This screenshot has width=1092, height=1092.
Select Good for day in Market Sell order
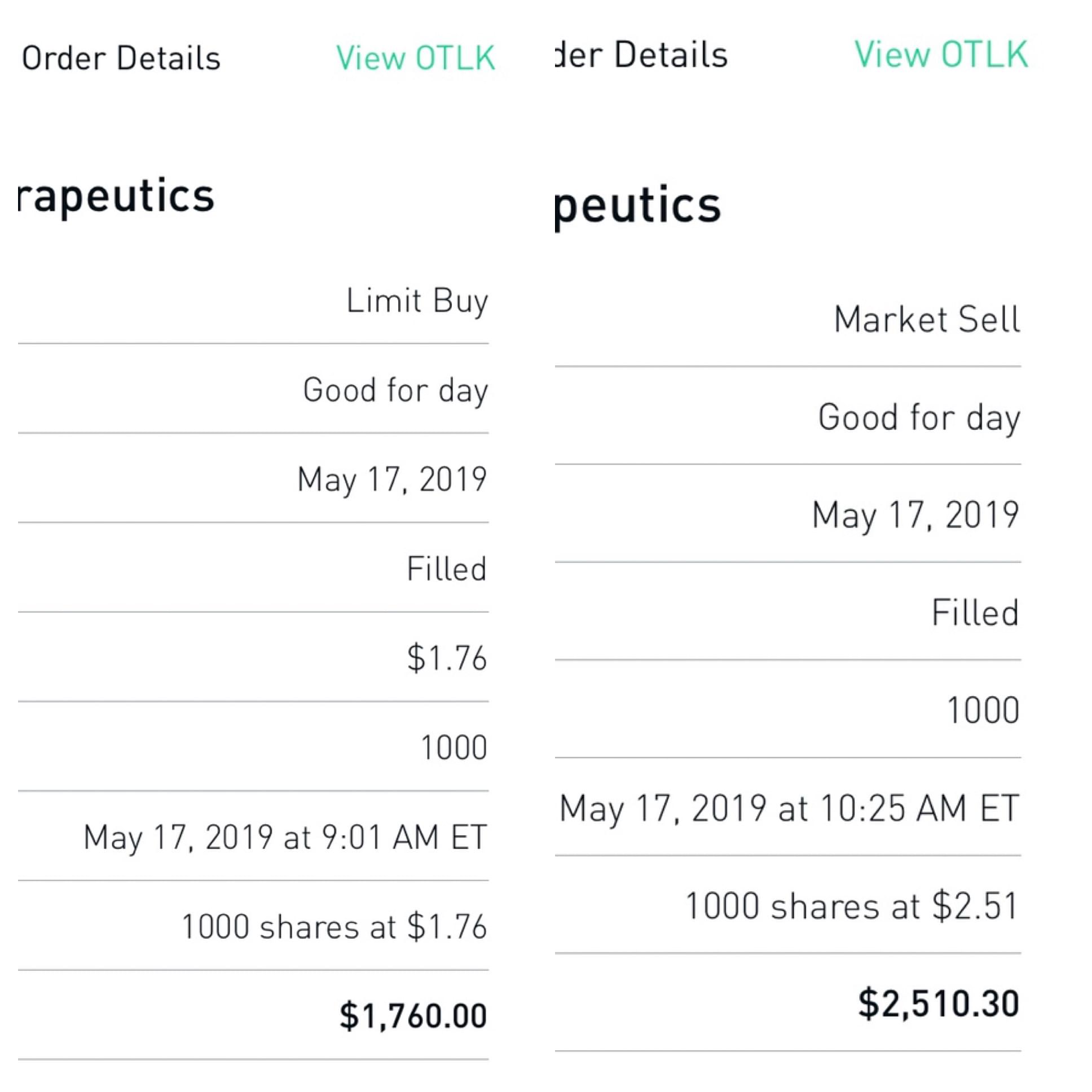[x=919, y=417]
